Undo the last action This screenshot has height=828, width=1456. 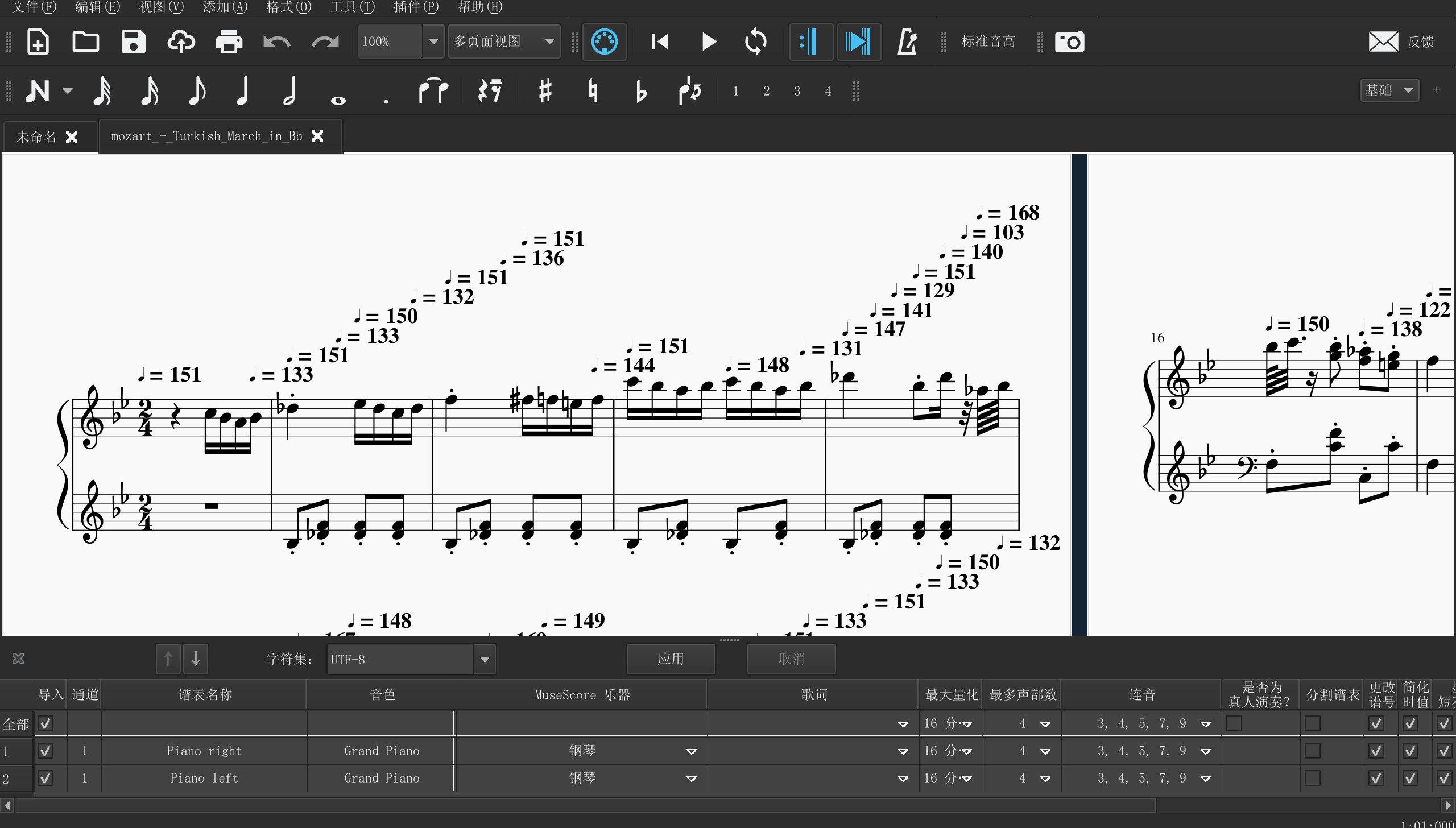click(x=277, y=42)
